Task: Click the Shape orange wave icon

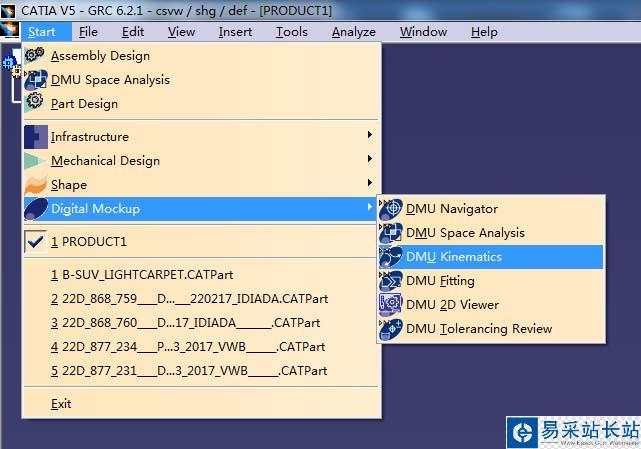Action: tap(36, 185)
